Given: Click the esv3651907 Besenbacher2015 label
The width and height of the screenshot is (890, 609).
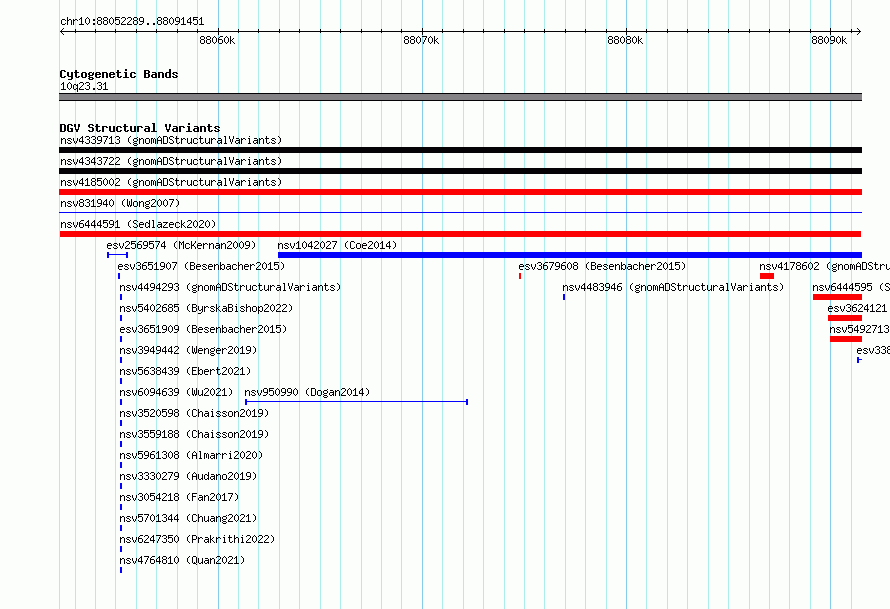Looking at the screenshot, I should pyautogui.click(x=201, y=266).
